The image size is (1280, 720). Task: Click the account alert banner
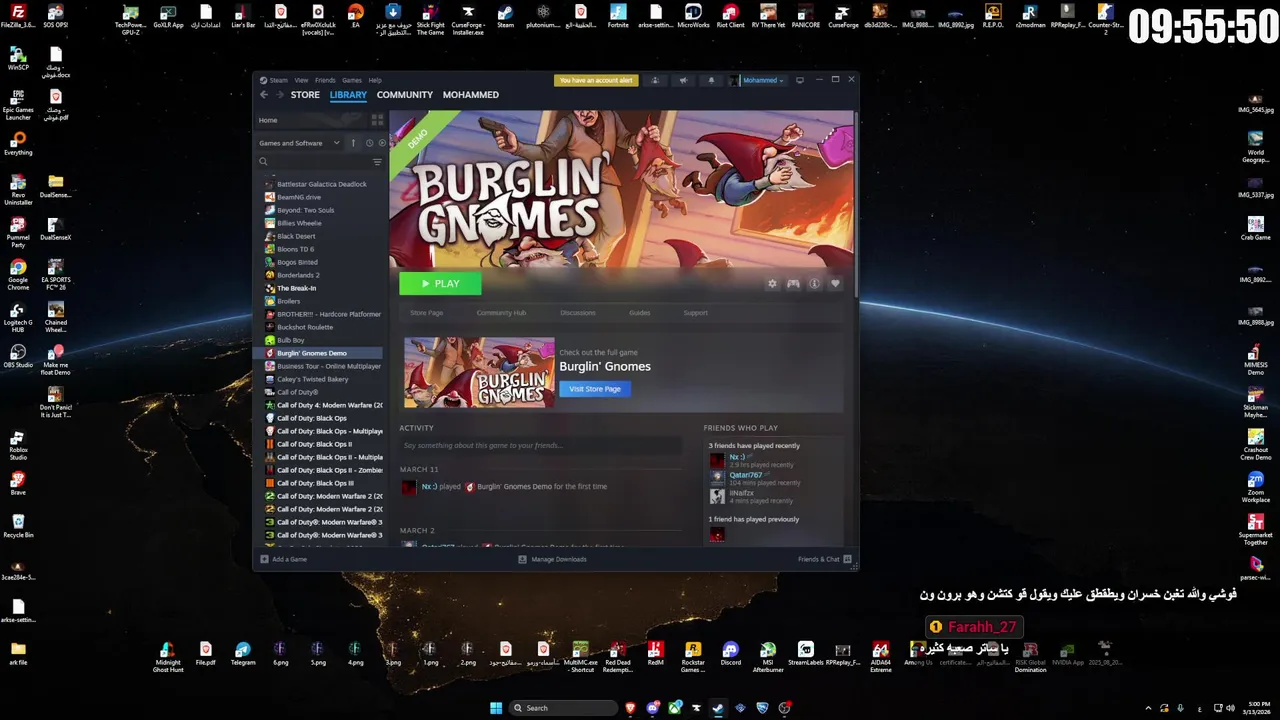(x=596, y=80)
